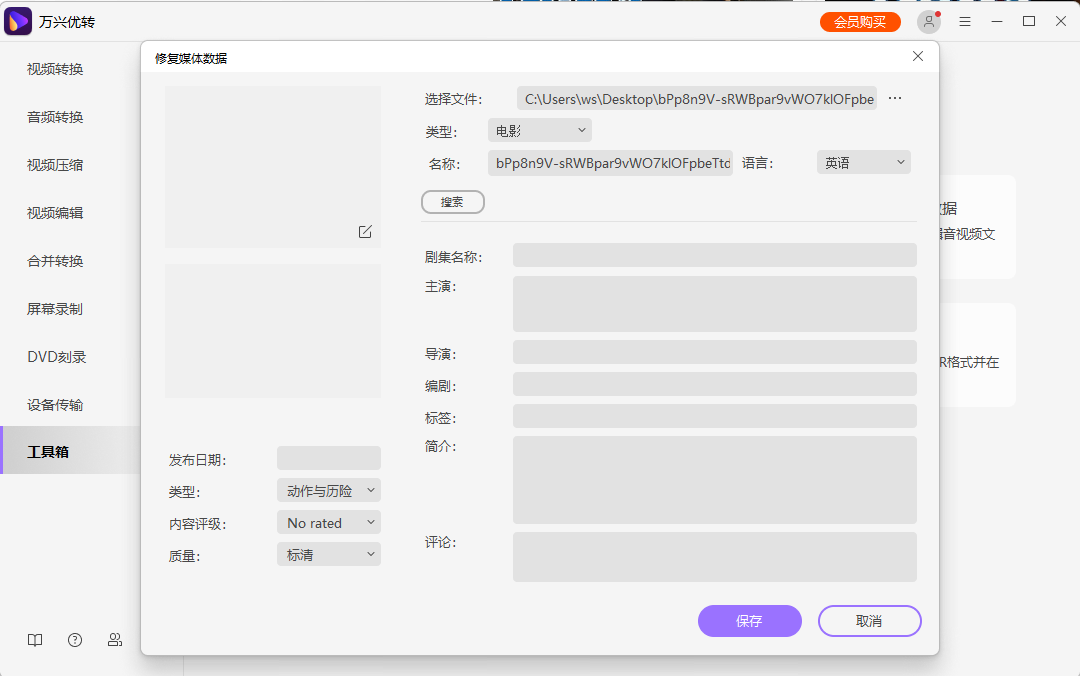The width and height of the screenshot is (1080, 676).
Task: Click the edit pencil on the poster thumbnail
Action: pos(364,231)
